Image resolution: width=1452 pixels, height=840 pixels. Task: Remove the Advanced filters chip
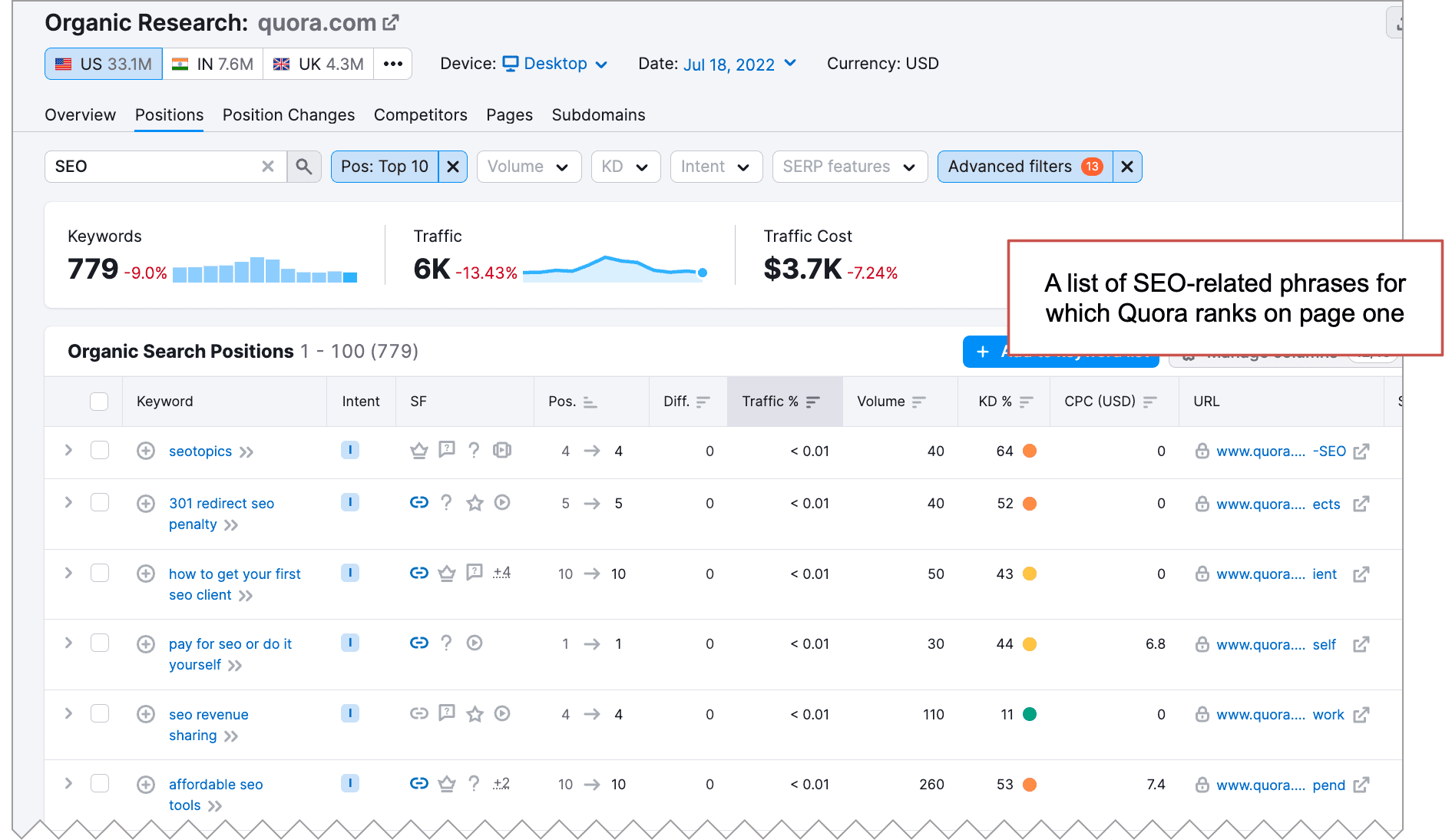(1127, 167)
